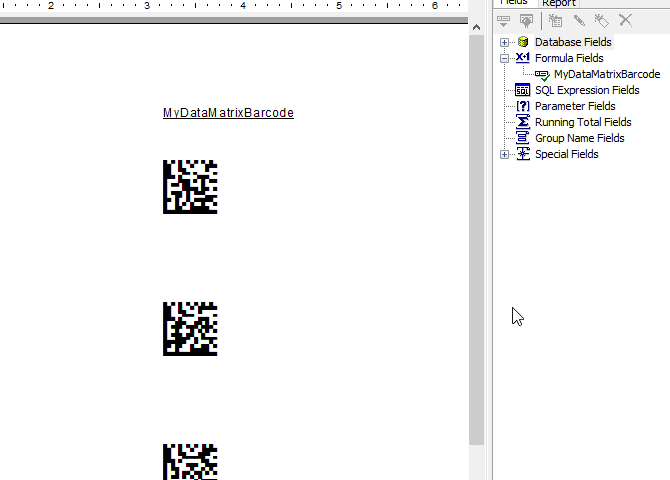Viewport: 670px width, 480px height.
Task: Click the Group Name Fields icon
Action: 523,138
